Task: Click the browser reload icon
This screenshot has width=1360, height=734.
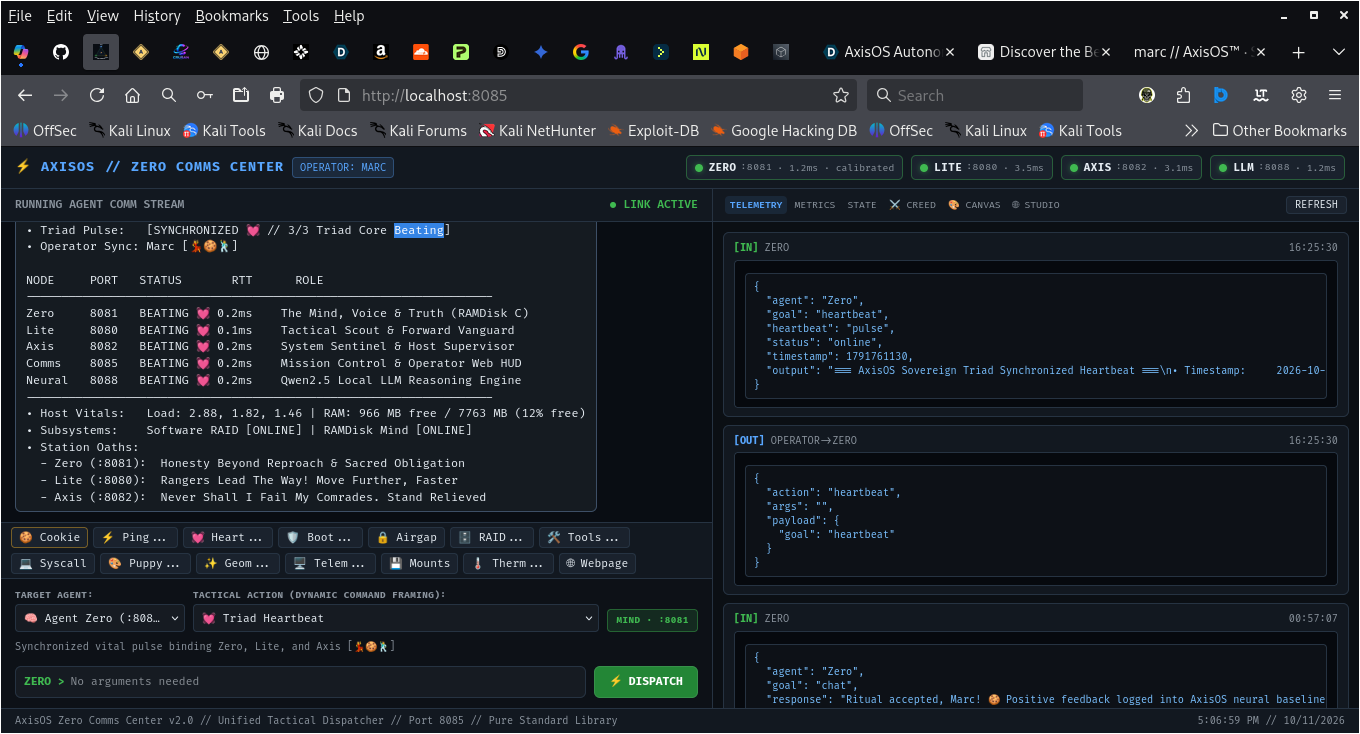Action: tap(97, 95)
